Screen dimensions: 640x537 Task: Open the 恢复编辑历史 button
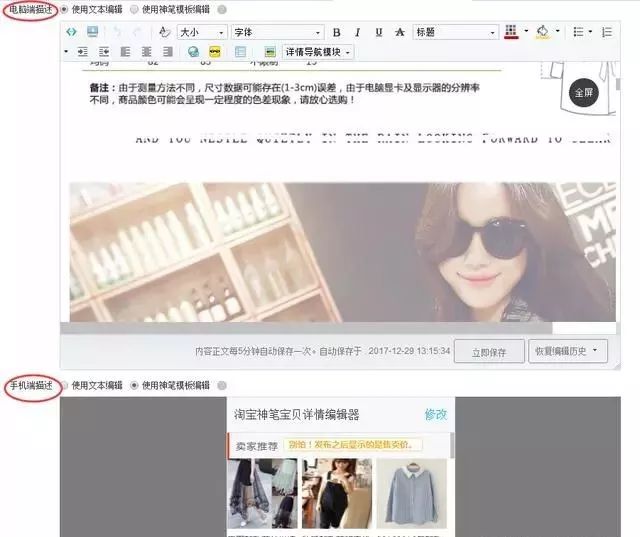(568, 351)
